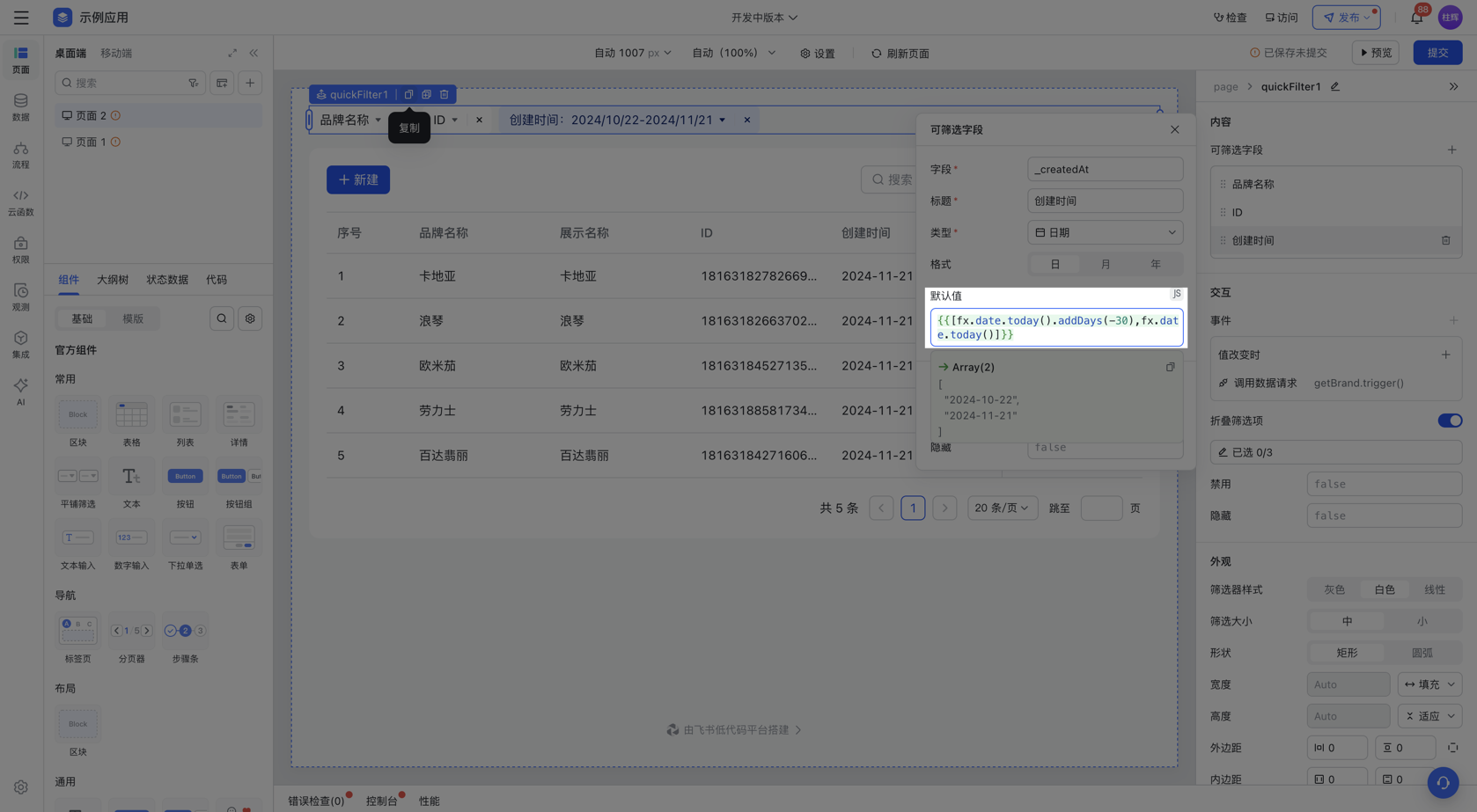This screenshot has width=1477, height=812.
Task: Click the 提交 submit button
Action: click(x=1437, y=53)
